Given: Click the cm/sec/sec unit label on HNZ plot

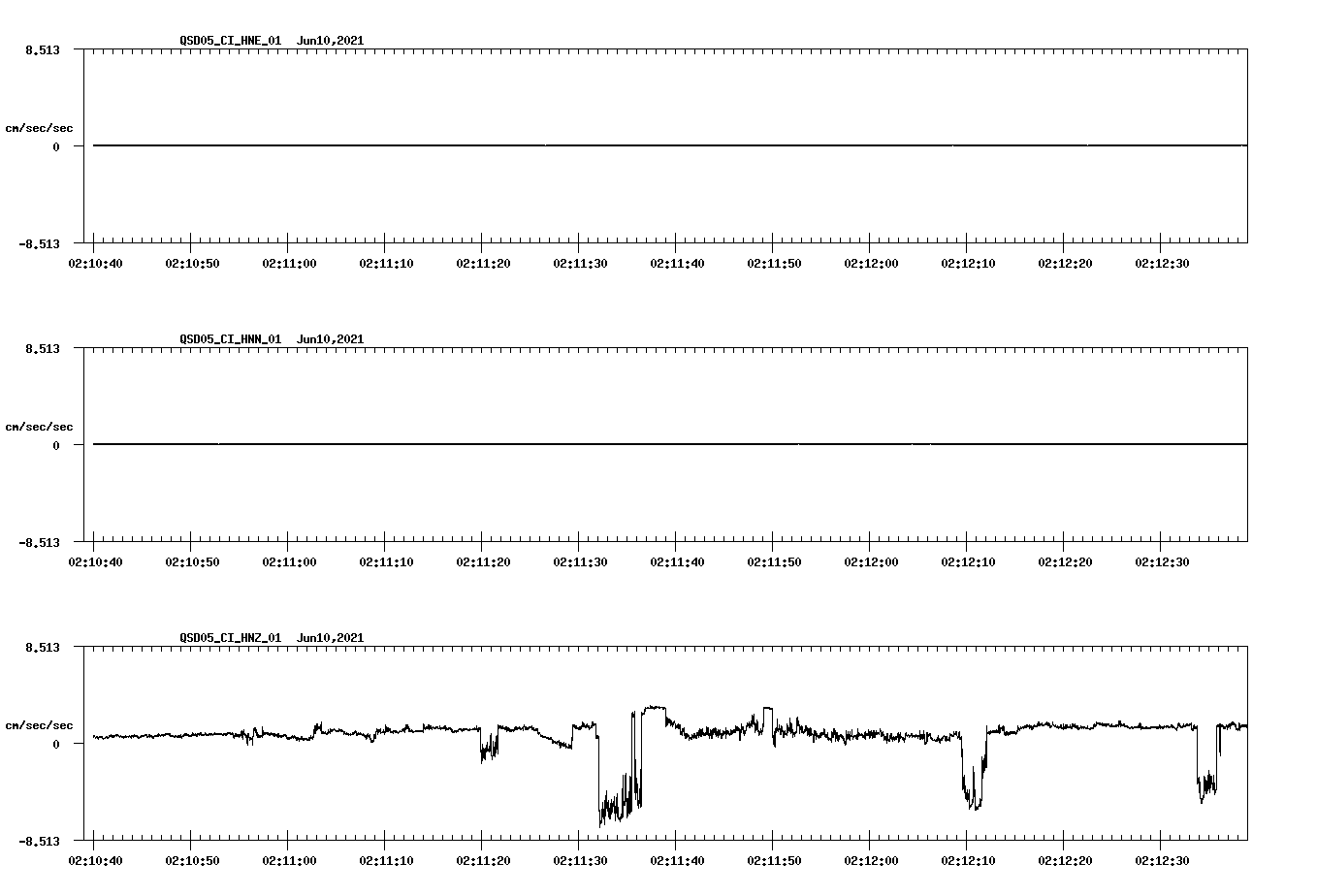Looking at the screenshot, I should tap(39, 725).
